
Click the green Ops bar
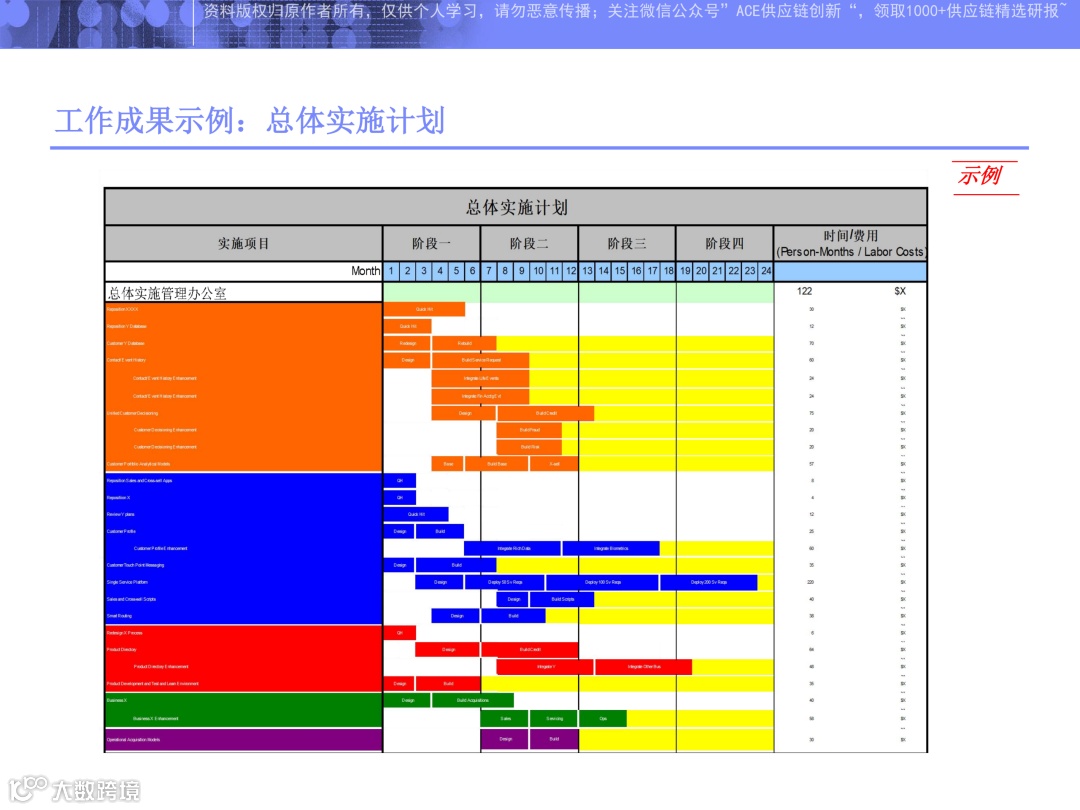pyautogui.click(x=603, y=718)
